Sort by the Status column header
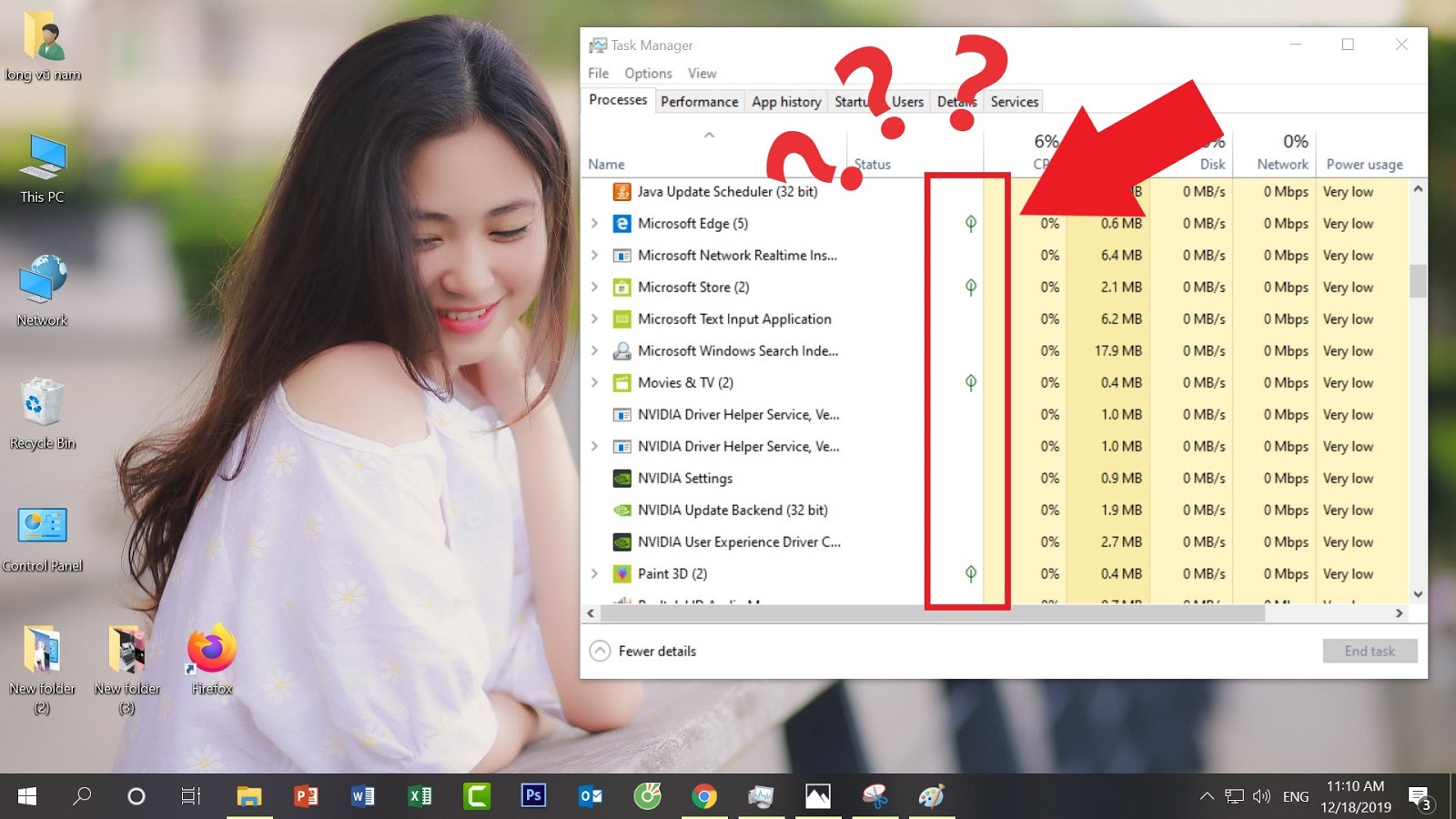This screenshot has height=819, width=1456. [x=872, y=165]
